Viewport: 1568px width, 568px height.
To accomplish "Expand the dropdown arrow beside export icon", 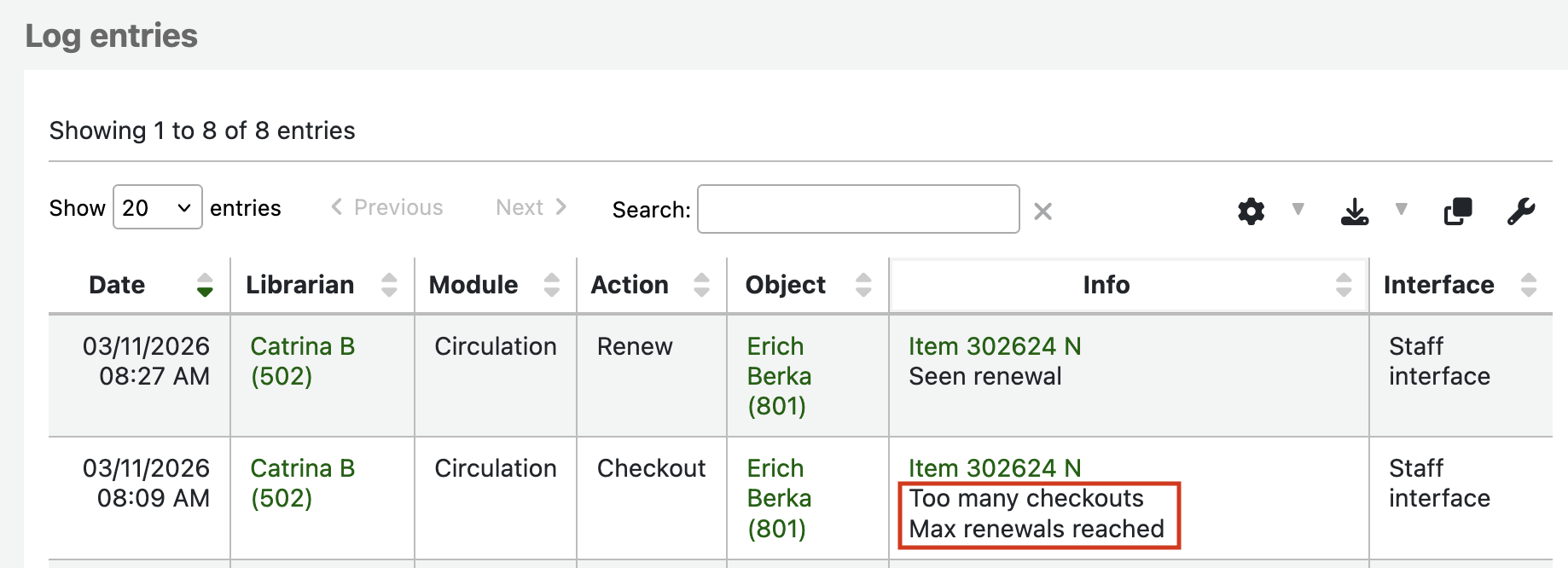I will (x=1401, y=209).
